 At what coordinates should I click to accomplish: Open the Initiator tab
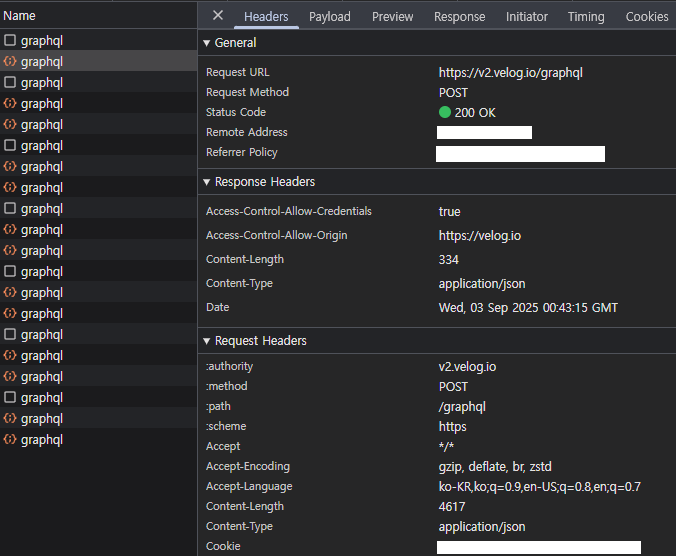(x=526, y=17)
